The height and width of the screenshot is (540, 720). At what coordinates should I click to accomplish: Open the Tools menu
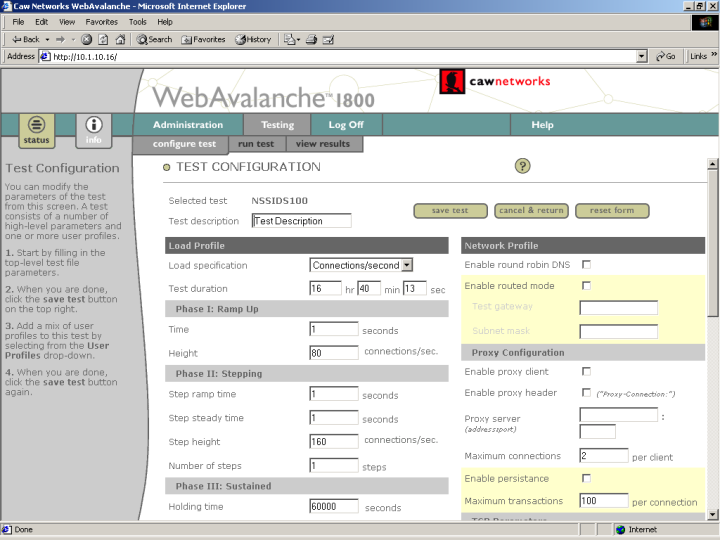pos(137,22)
